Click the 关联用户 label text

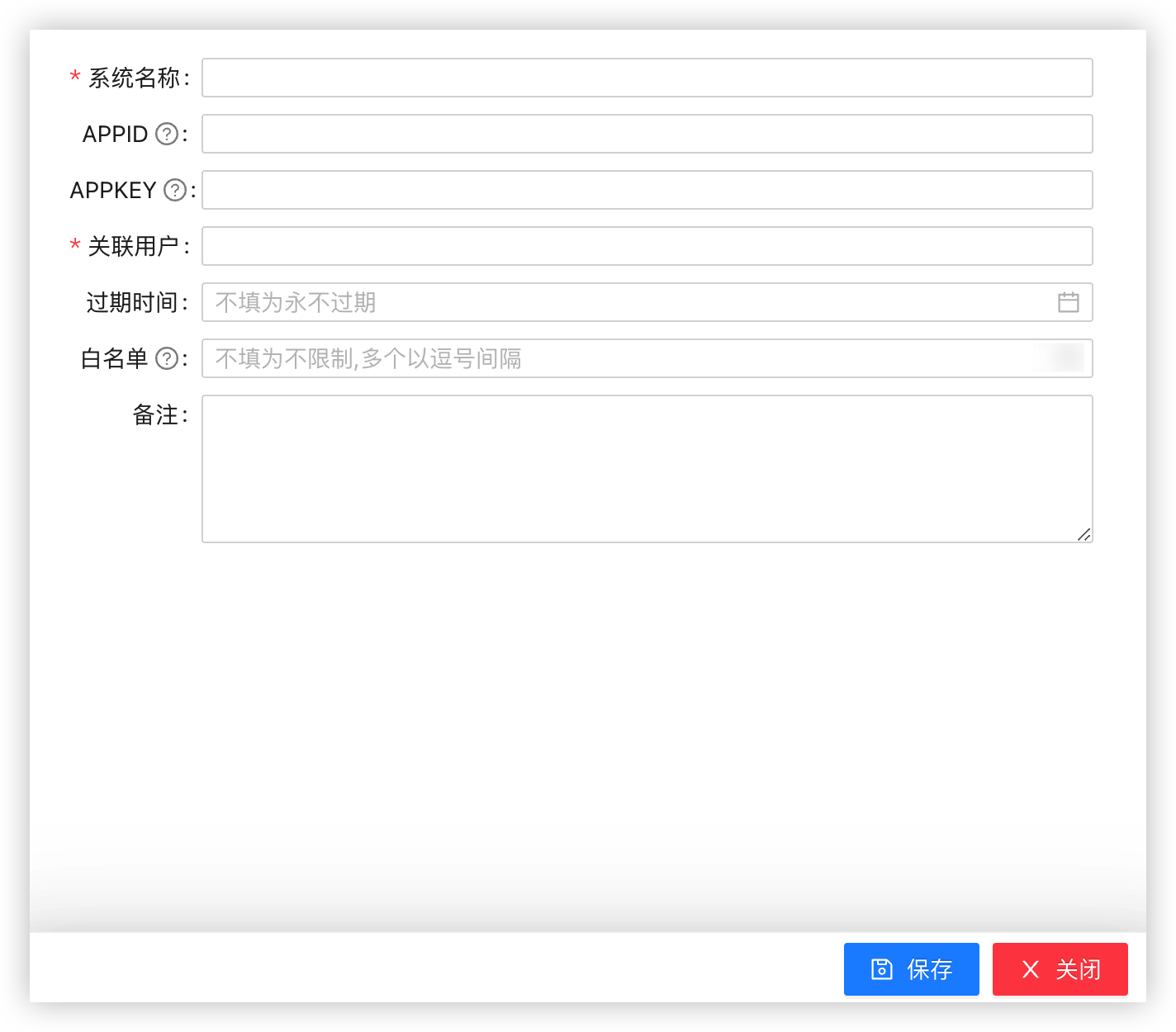click(134, 246)
